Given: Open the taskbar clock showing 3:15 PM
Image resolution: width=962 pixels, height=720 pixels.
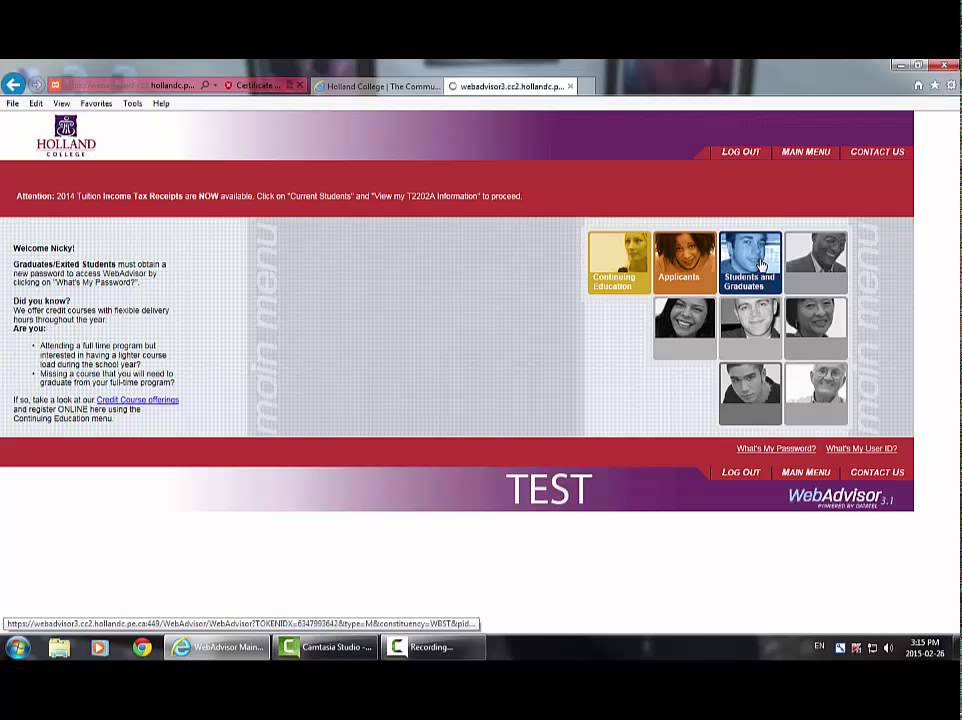Looking at the screenshot, I should tap(925, 648).
